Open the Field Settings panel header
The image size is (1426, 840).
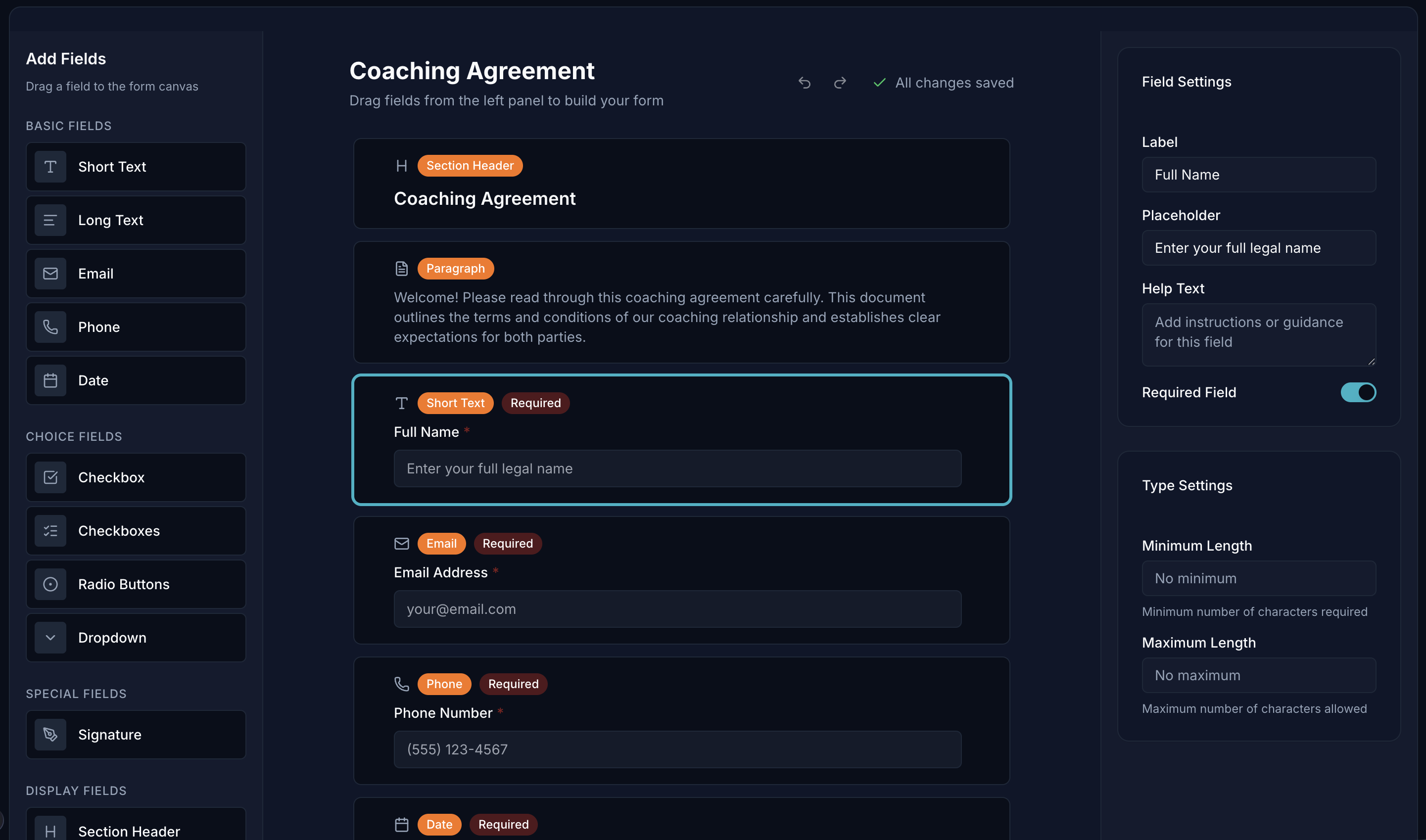point(1187,82)
